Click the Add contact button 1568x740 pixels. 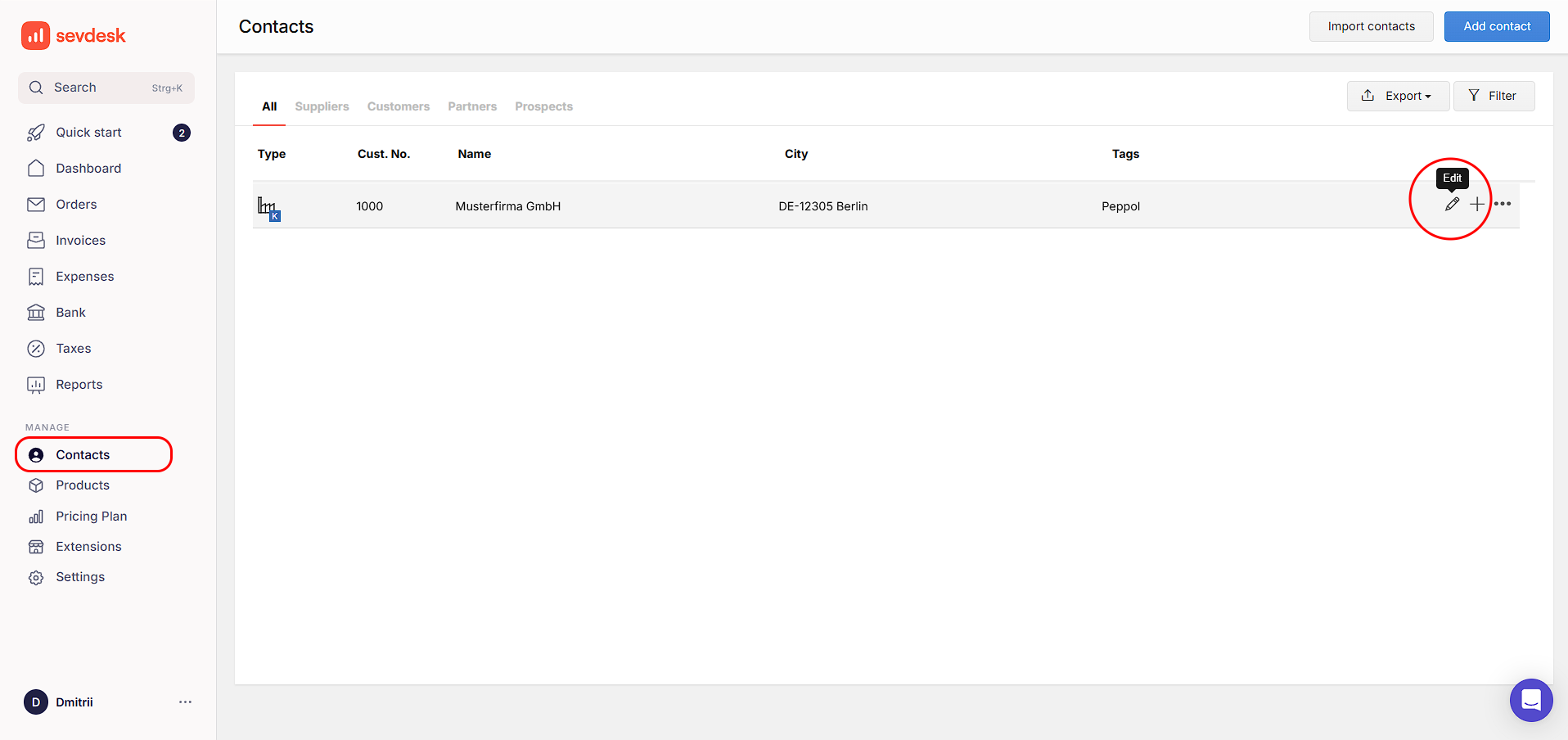[1496, 26]
